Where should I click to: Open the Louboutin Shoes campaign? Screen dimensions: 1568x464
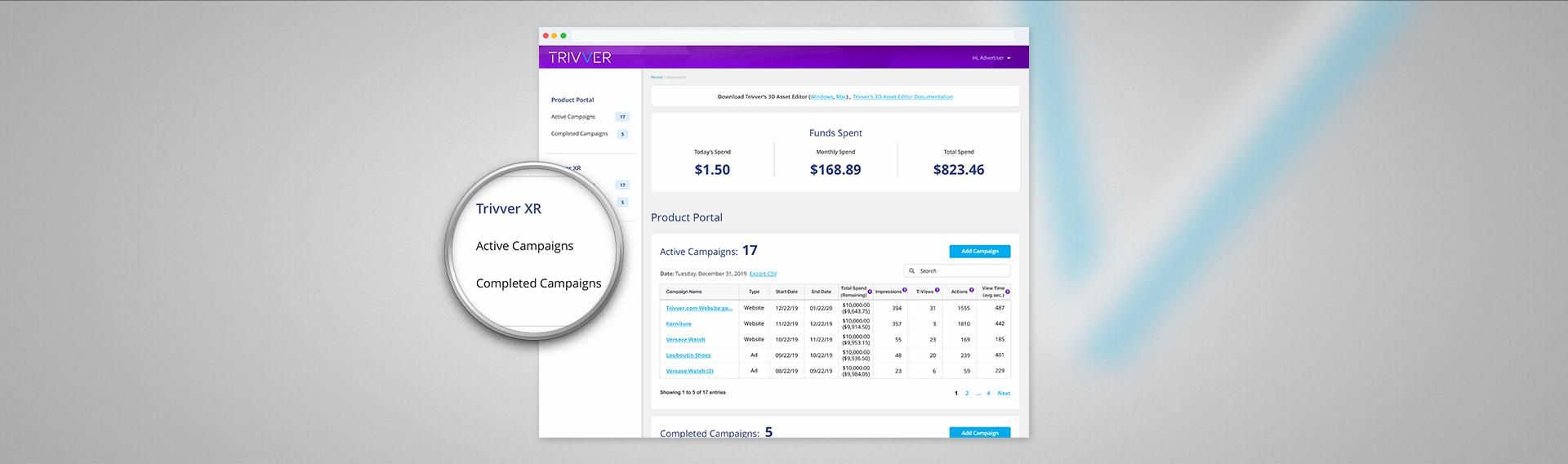coord(688,355)
